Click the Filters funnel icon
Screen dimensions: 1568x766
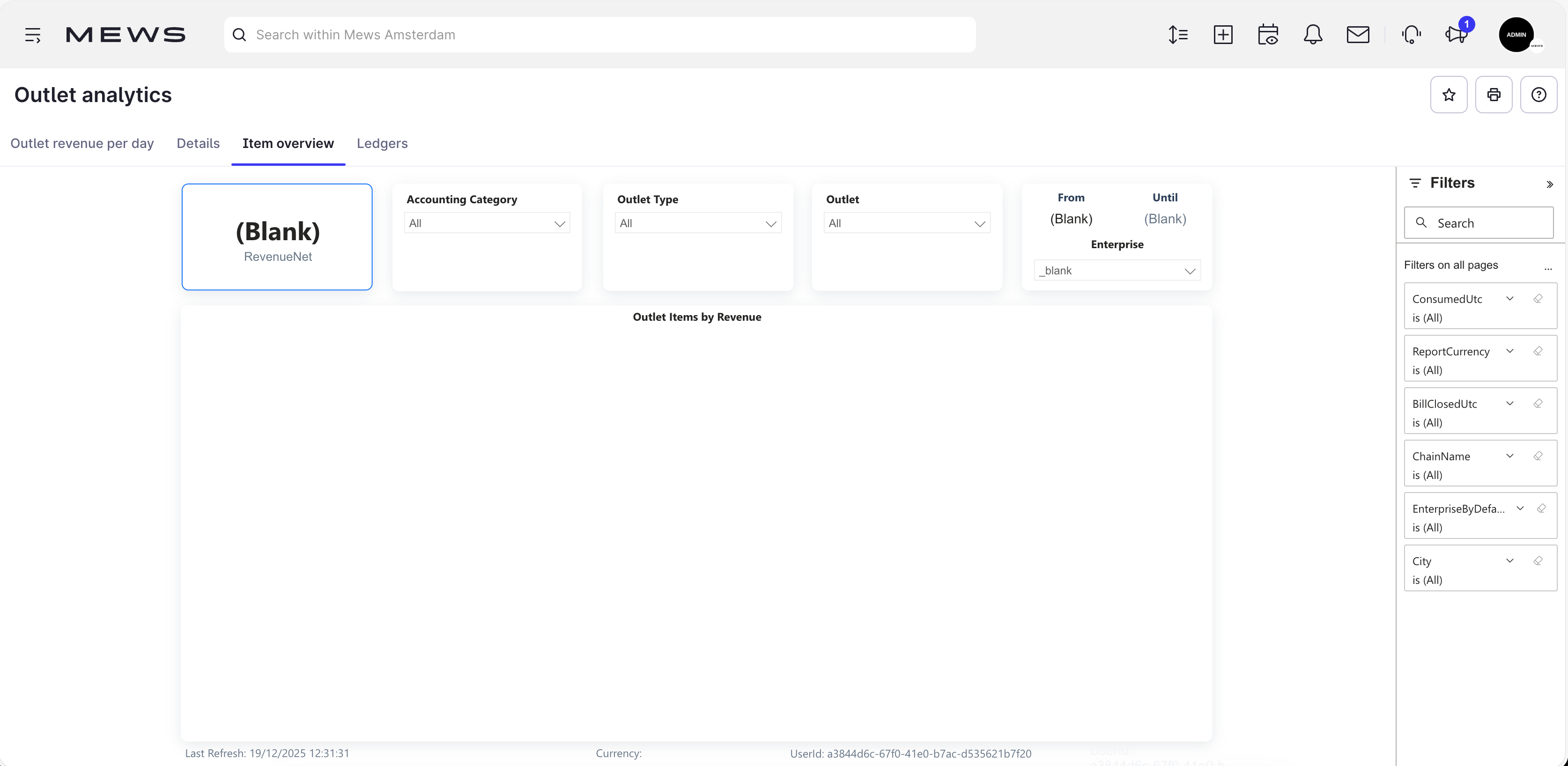point(1415,183)
